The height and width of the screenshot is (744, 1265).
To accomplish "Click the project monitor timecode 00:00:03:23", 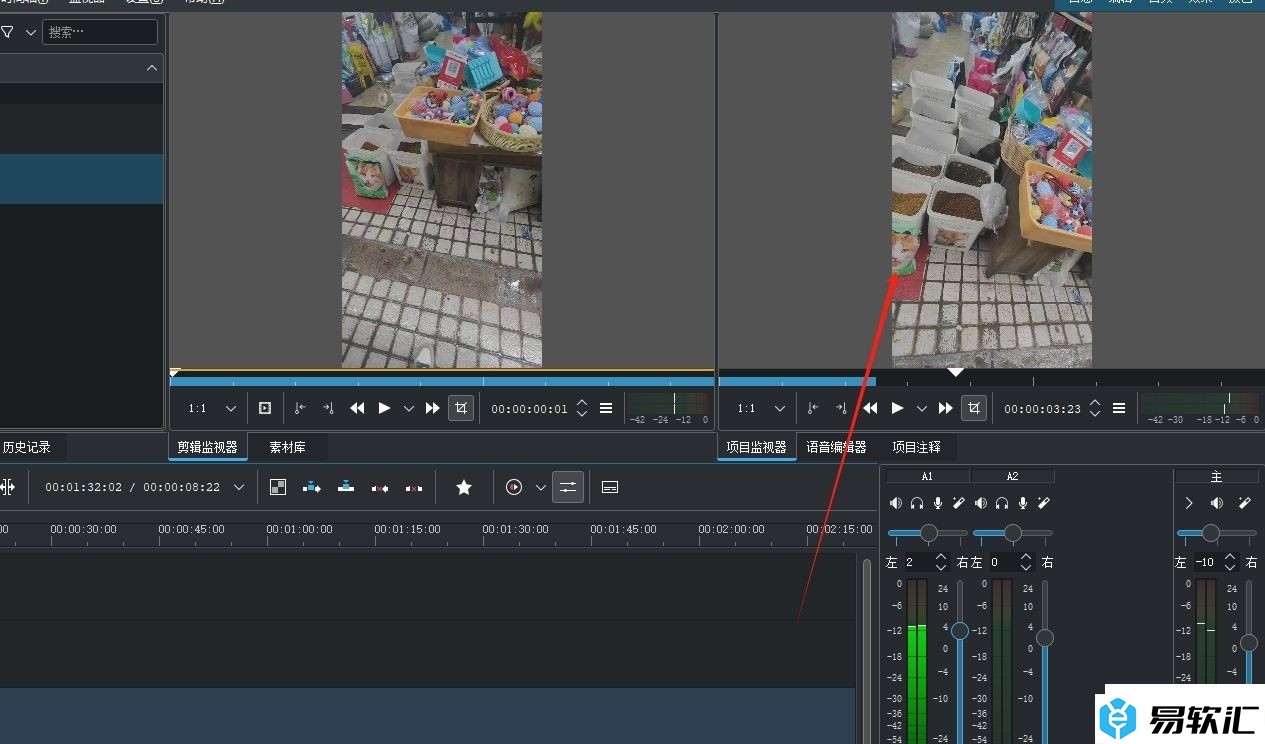I will [x=1042, y=409].
